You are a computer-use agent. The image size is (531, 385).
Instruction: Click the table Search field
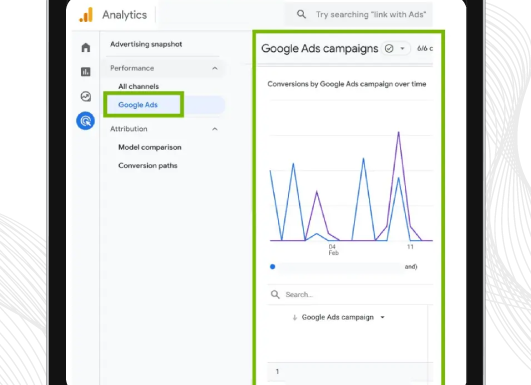pyautogui.click(x=351, y=295)
